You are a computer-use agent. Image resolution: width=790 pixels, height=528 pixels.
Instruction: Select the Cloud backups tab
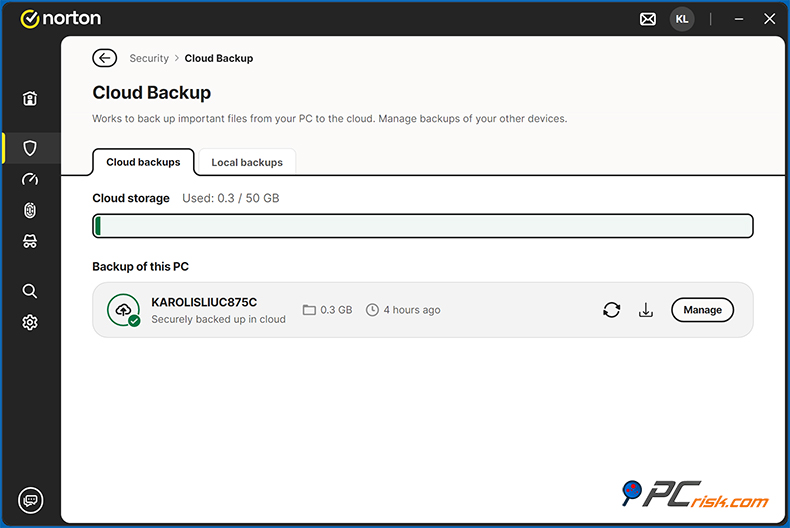point(143,162)
